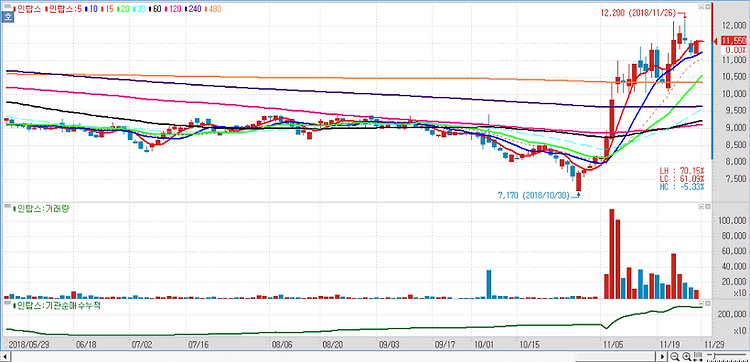Click the 100,000 volume axis label
750x362 pixels.
[x=733, y=220]
